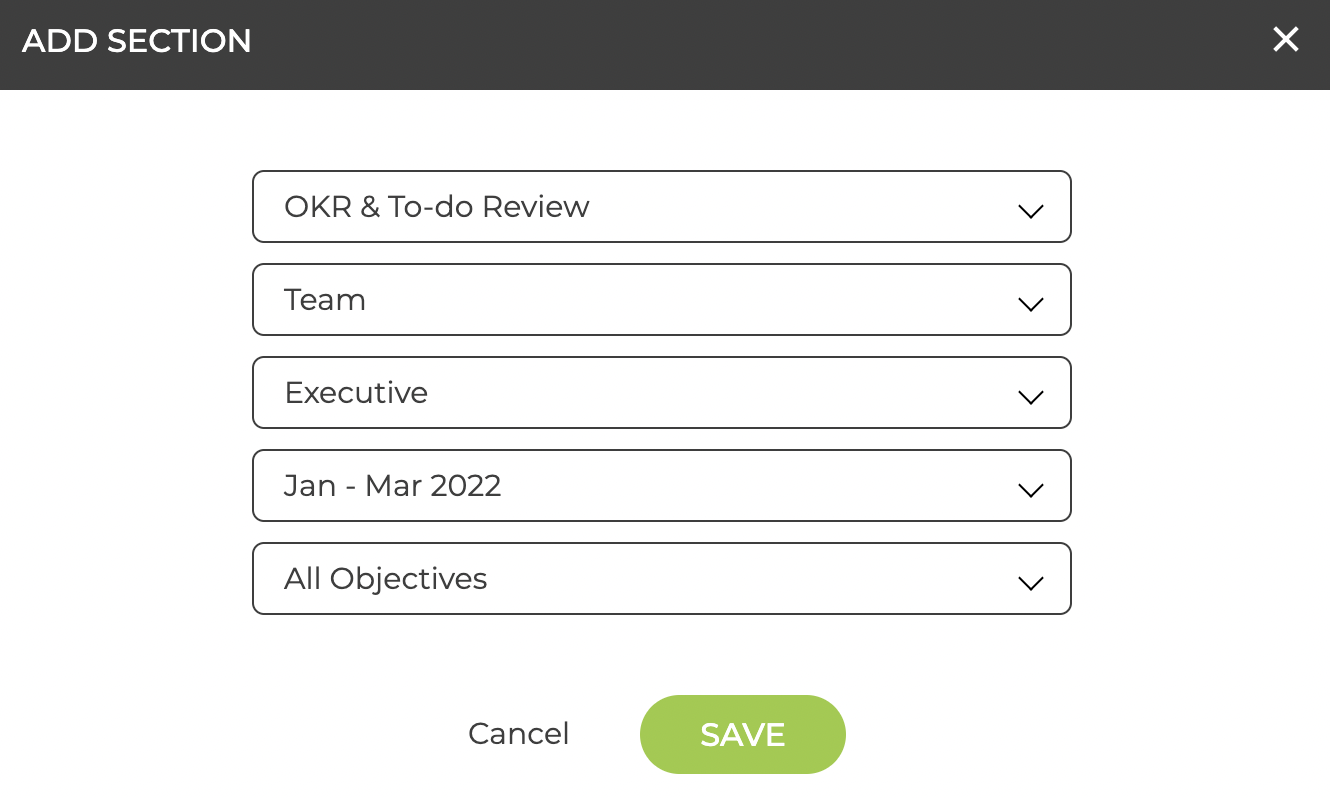Click the chevron icon on "All Objectives"
The width and height of the screenshot is (1330, 798).
(1030, 582)
